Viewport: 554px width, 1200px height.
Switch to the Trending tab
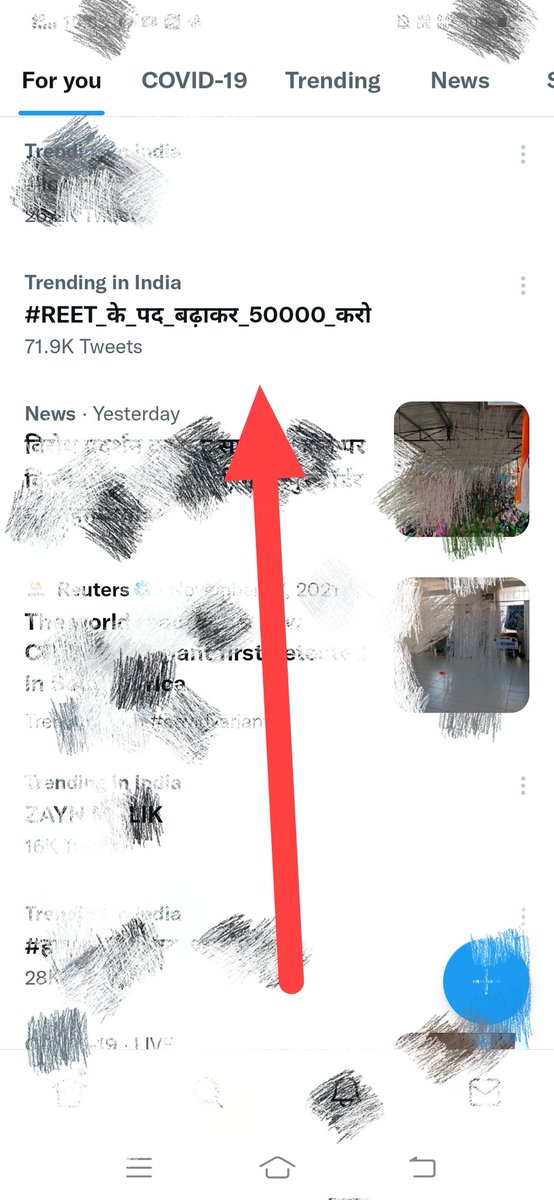tap(333, 81)
